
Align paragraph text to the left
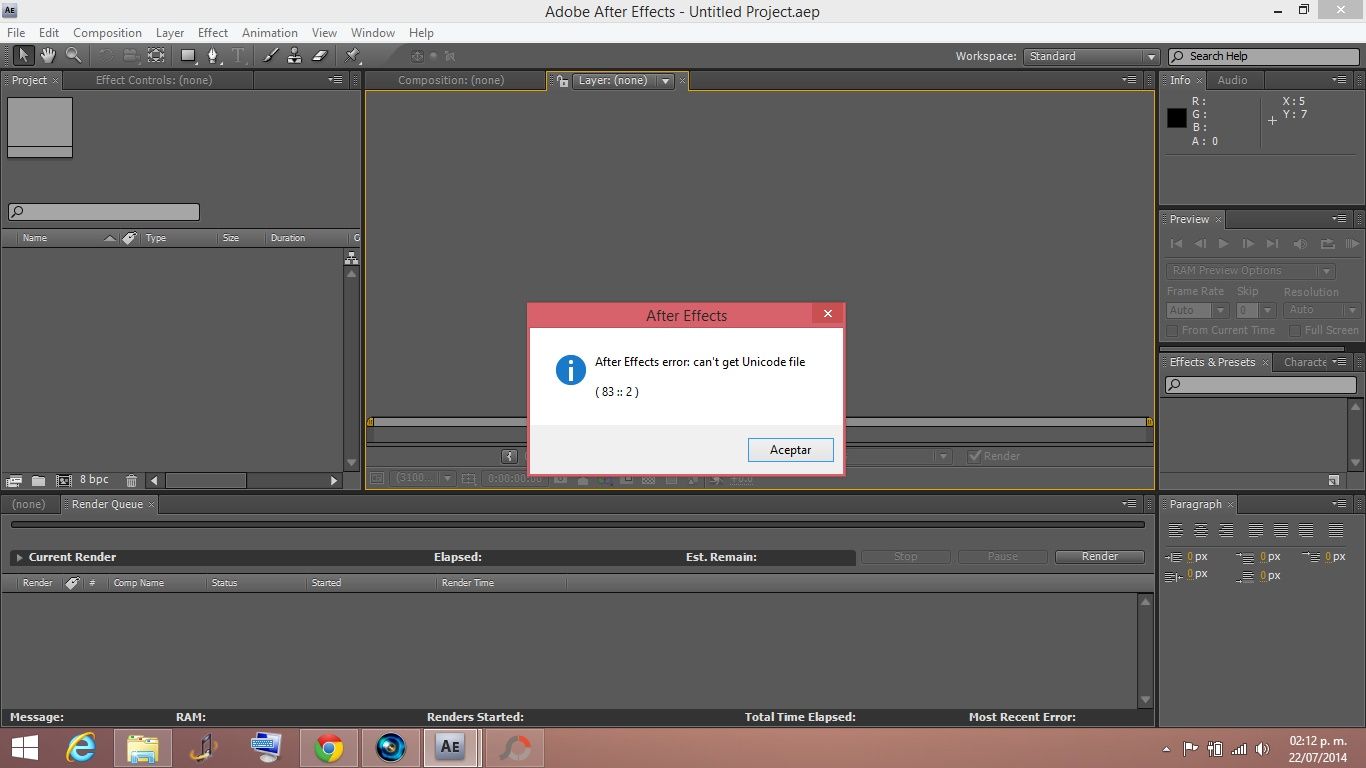coord(1176,531)
